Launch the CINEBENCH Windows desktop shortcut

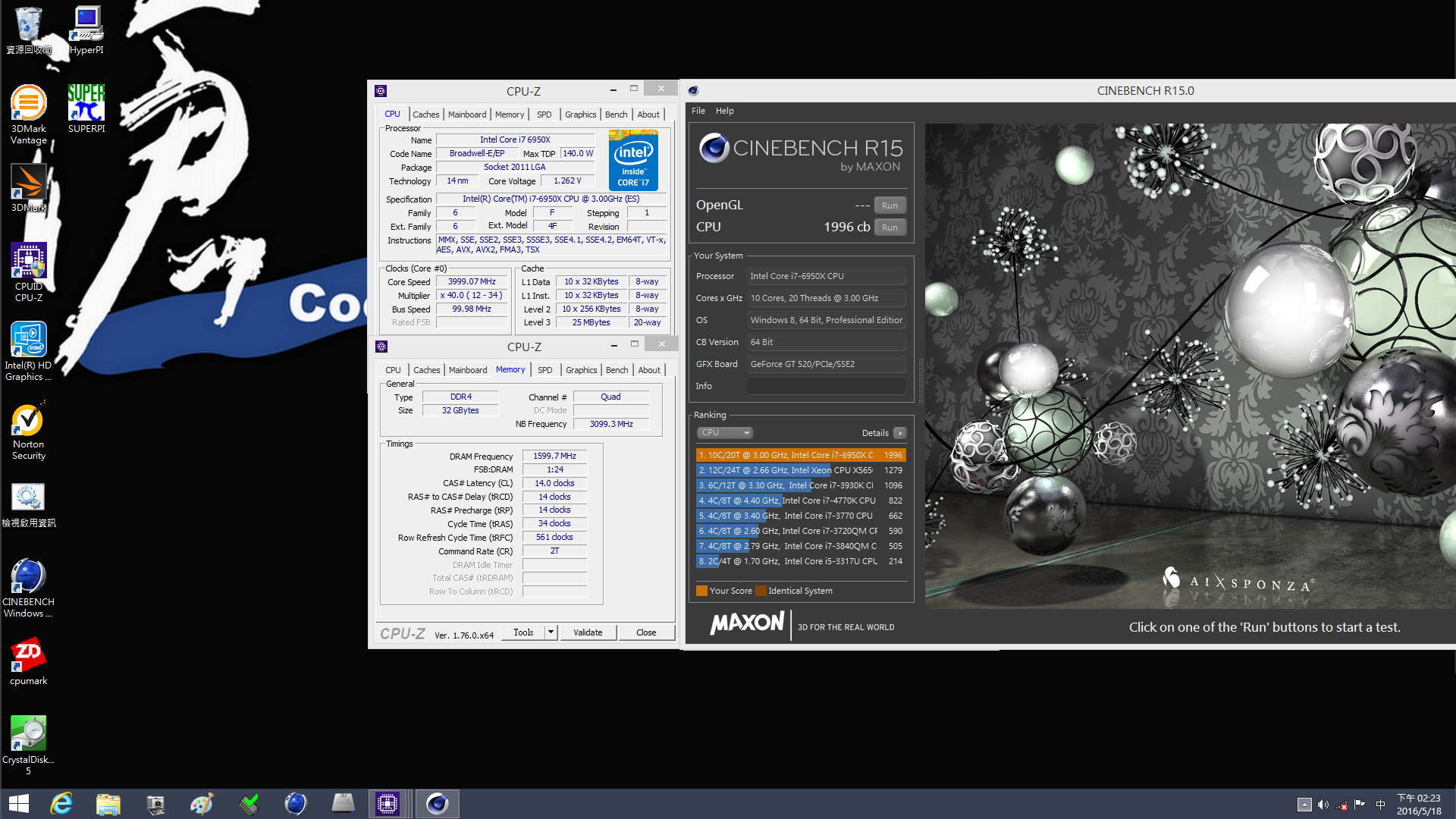[x=28, y=587]
